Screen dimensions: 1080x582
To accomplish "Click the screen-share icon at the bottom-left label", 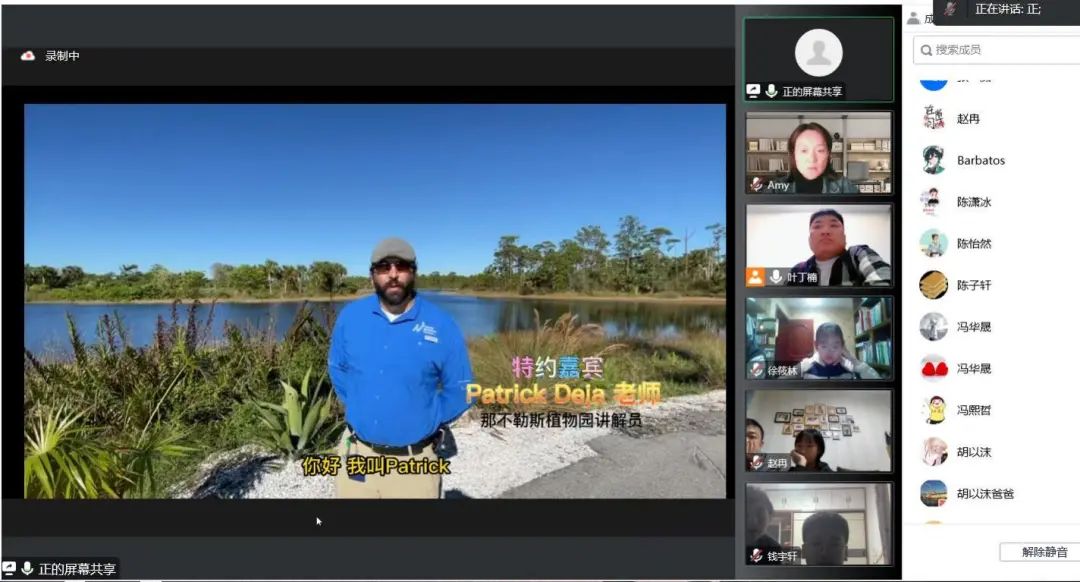I will point(9,568).
